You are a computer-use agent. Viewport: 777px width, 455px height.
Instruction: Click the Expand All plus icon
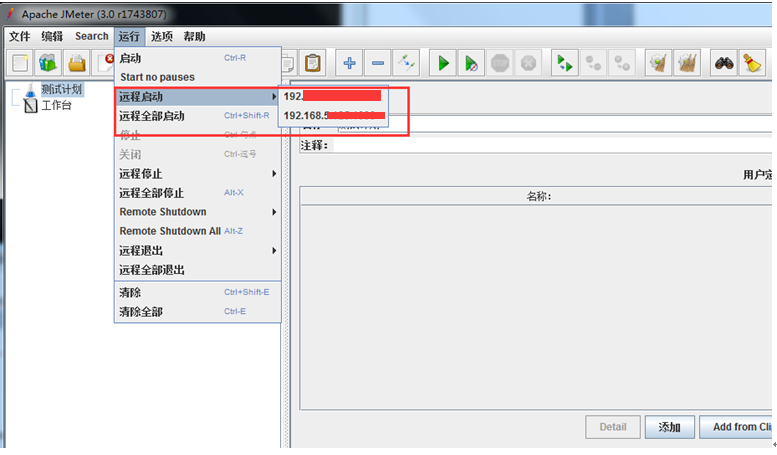tap(349, 63)
